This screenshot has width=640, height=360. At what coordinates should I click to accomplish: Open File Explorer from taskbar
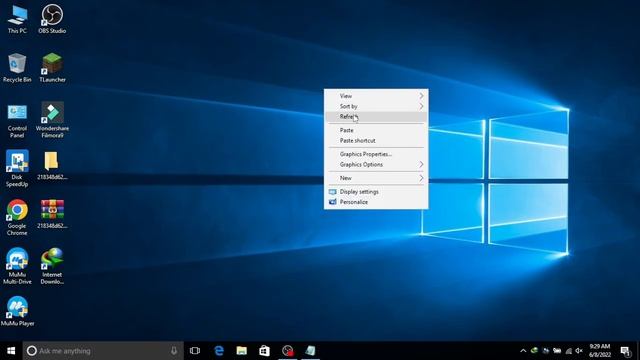point(242,351)
